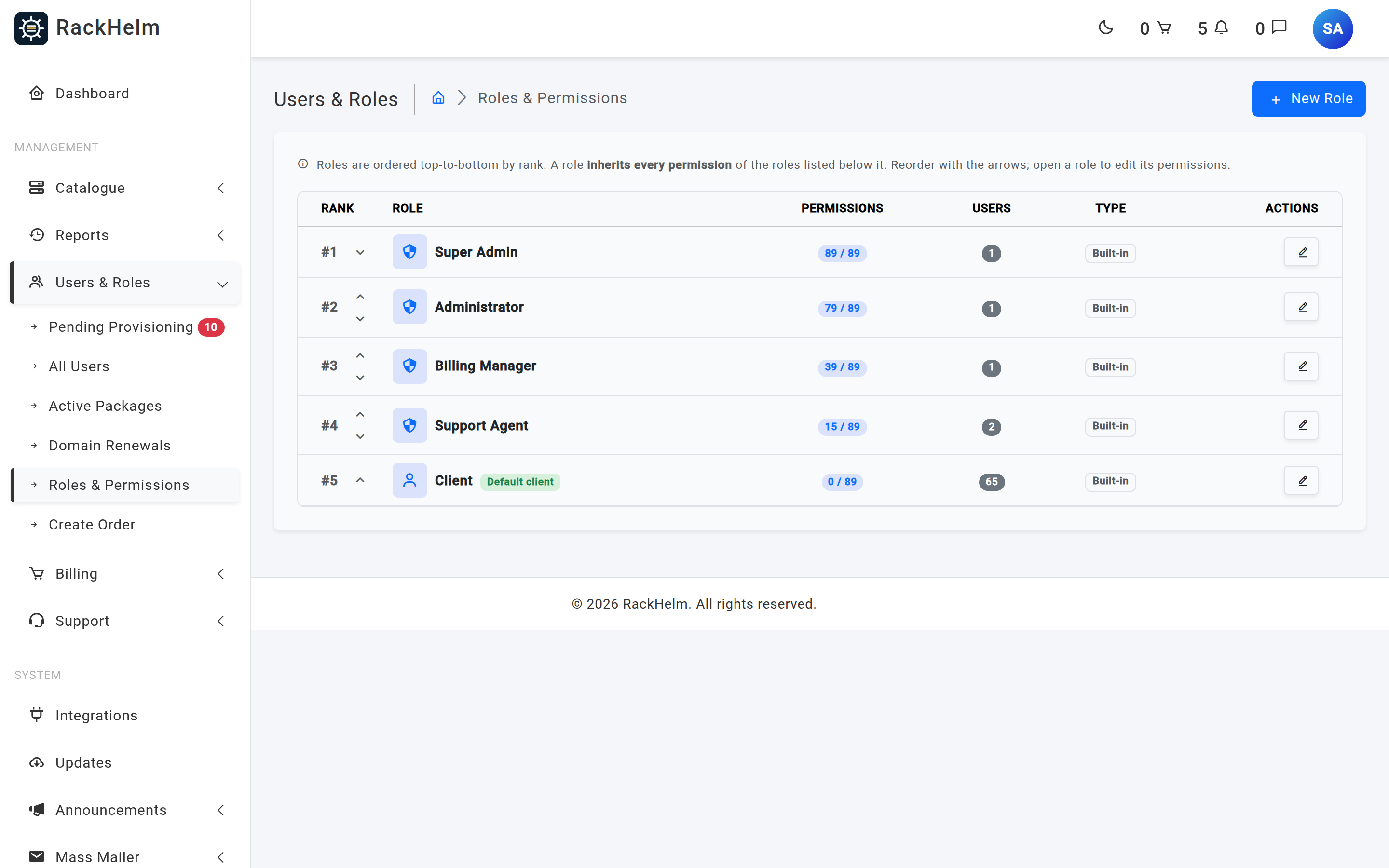
Task: Open the Updates page
Action: tap(125, 762)
